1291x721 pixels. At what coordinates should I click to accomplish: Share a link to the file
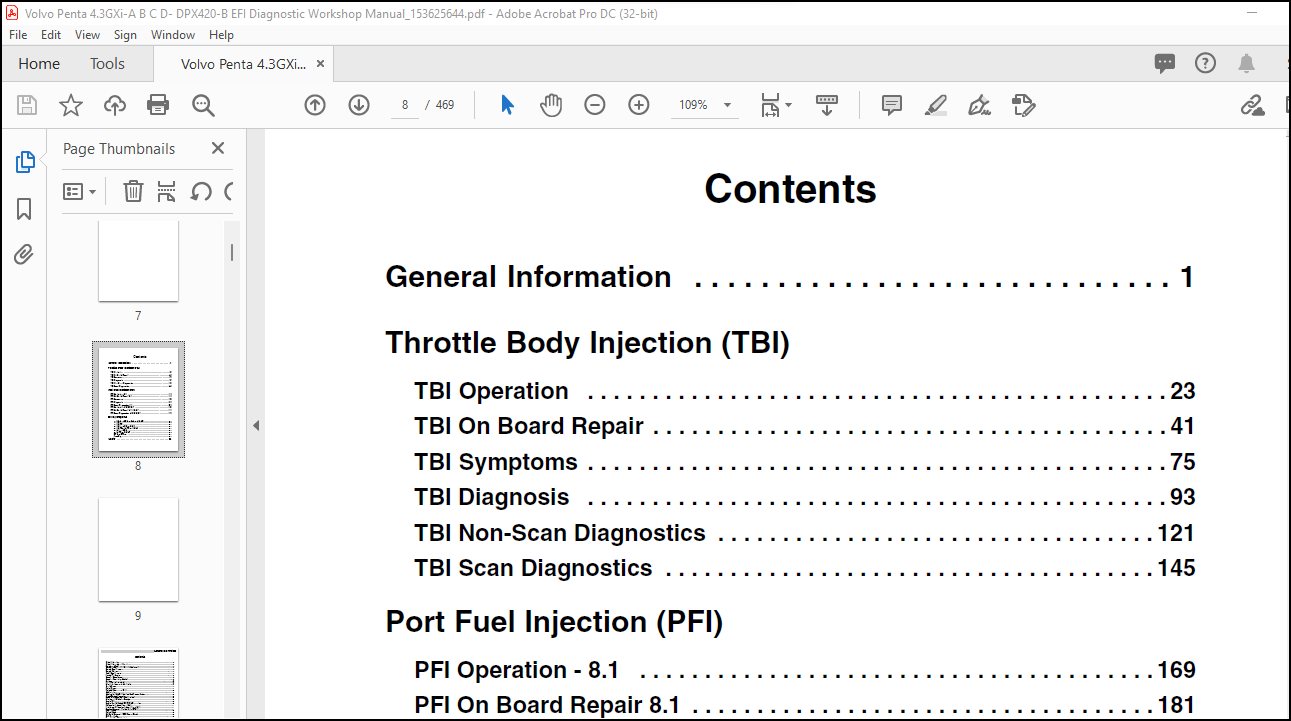1252,105
